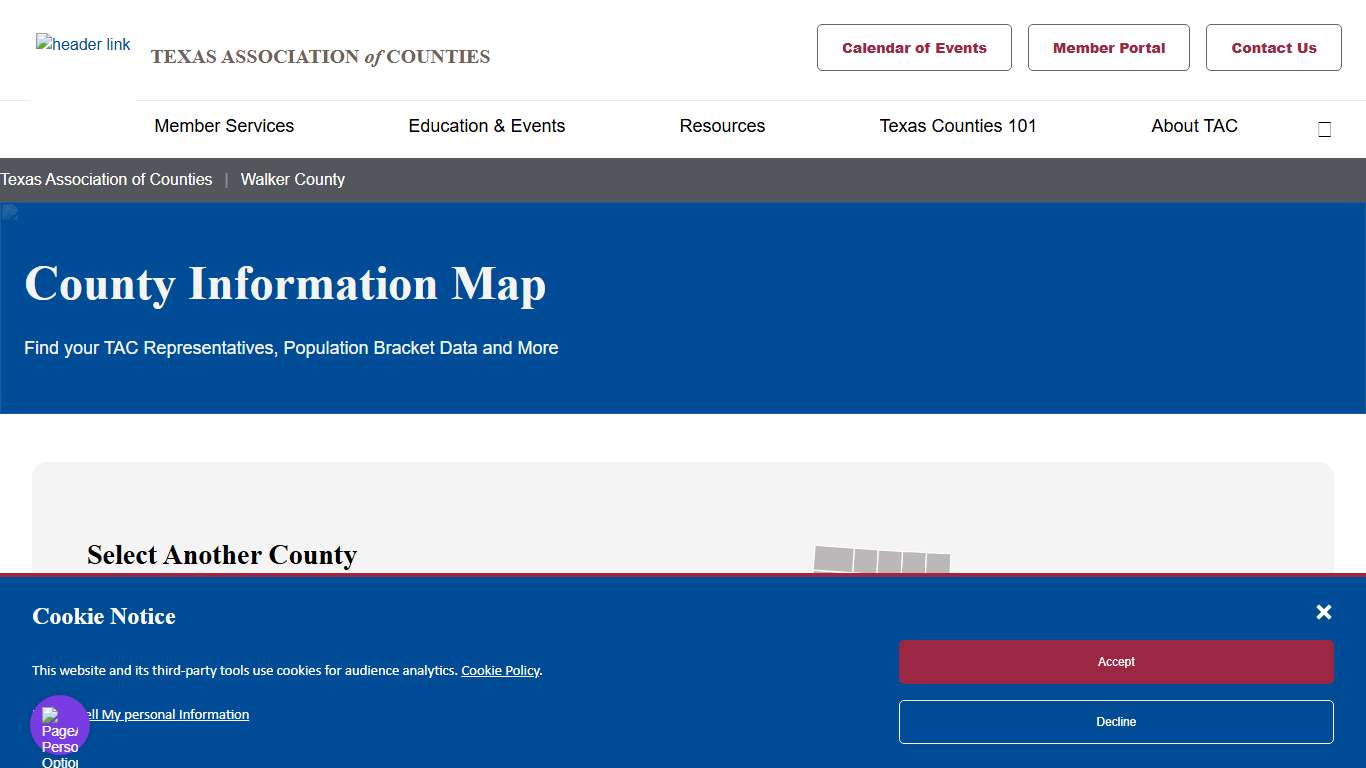The height and width of the screenshot is (768, 1366).
Task: Accept cookies in the Cookie Notice
Action: (x=1116, y=662)
